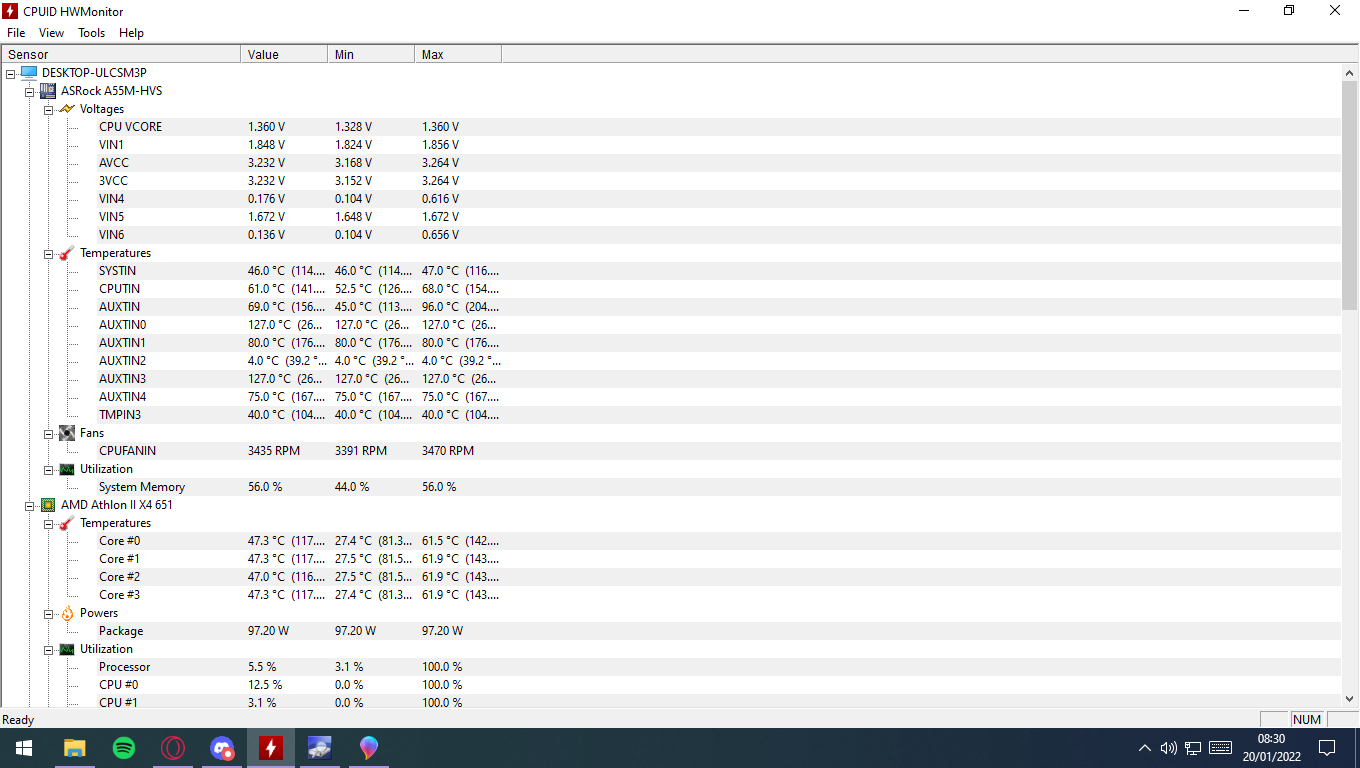Viewport: 1360px width, 768px height.
Task: Open the File menu
Action: [x=16, y=33]
